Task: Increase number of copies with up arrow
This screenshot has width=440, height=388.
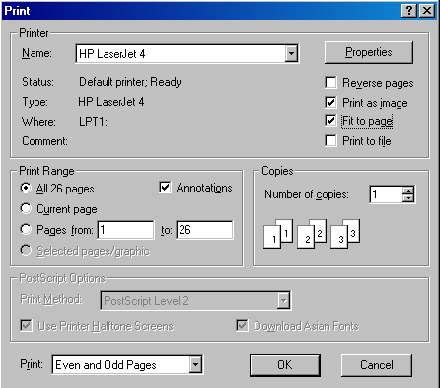Action: click(x=408, y=191)
